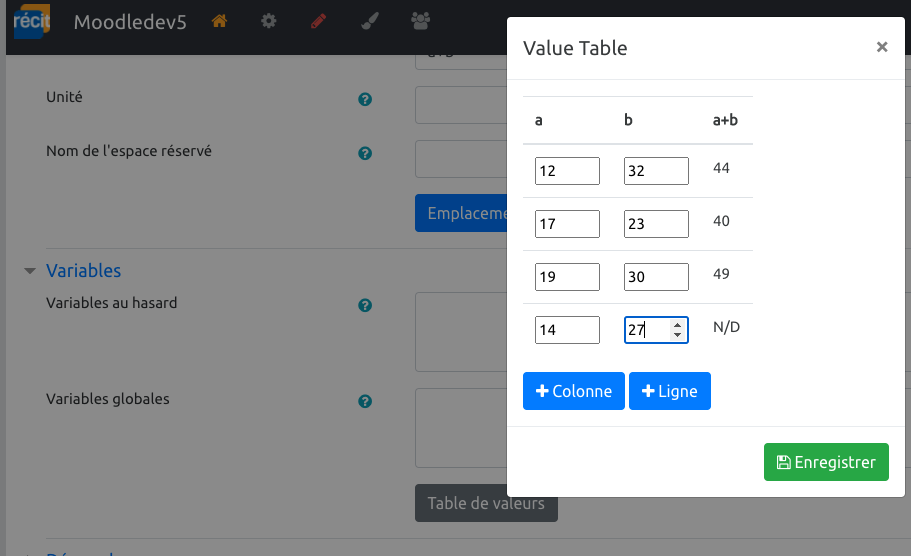The height and width of the screenshot is (556, 911).
Task: Click the a field containing 12
Action: coord(567,171)
